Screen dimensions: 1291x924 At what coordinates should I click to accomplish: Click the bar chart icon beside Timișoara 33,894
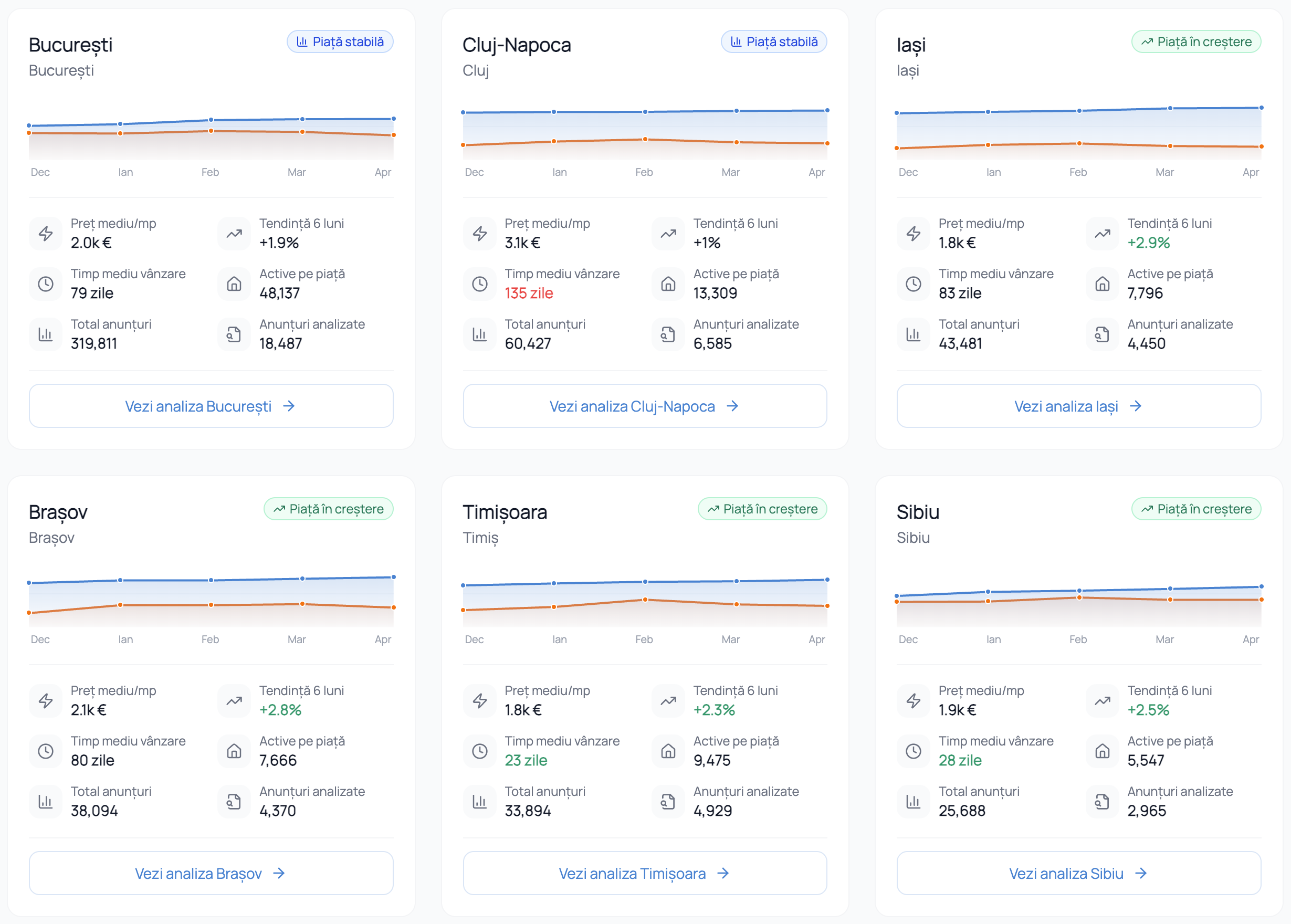(x=480, y=802)
